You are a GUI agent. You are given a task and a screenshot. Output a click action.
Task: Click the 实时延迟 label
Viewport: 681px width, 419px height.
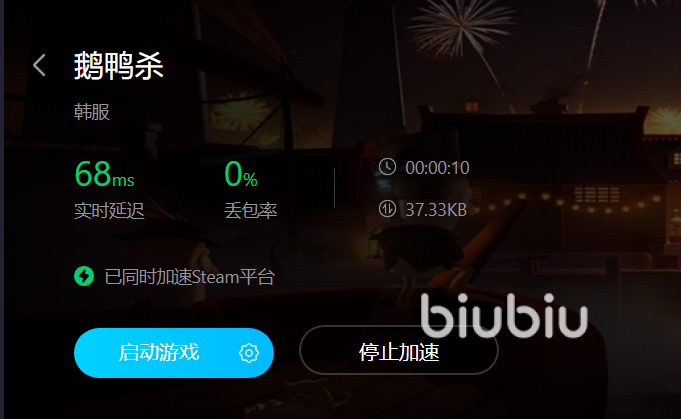coord(109,211)
